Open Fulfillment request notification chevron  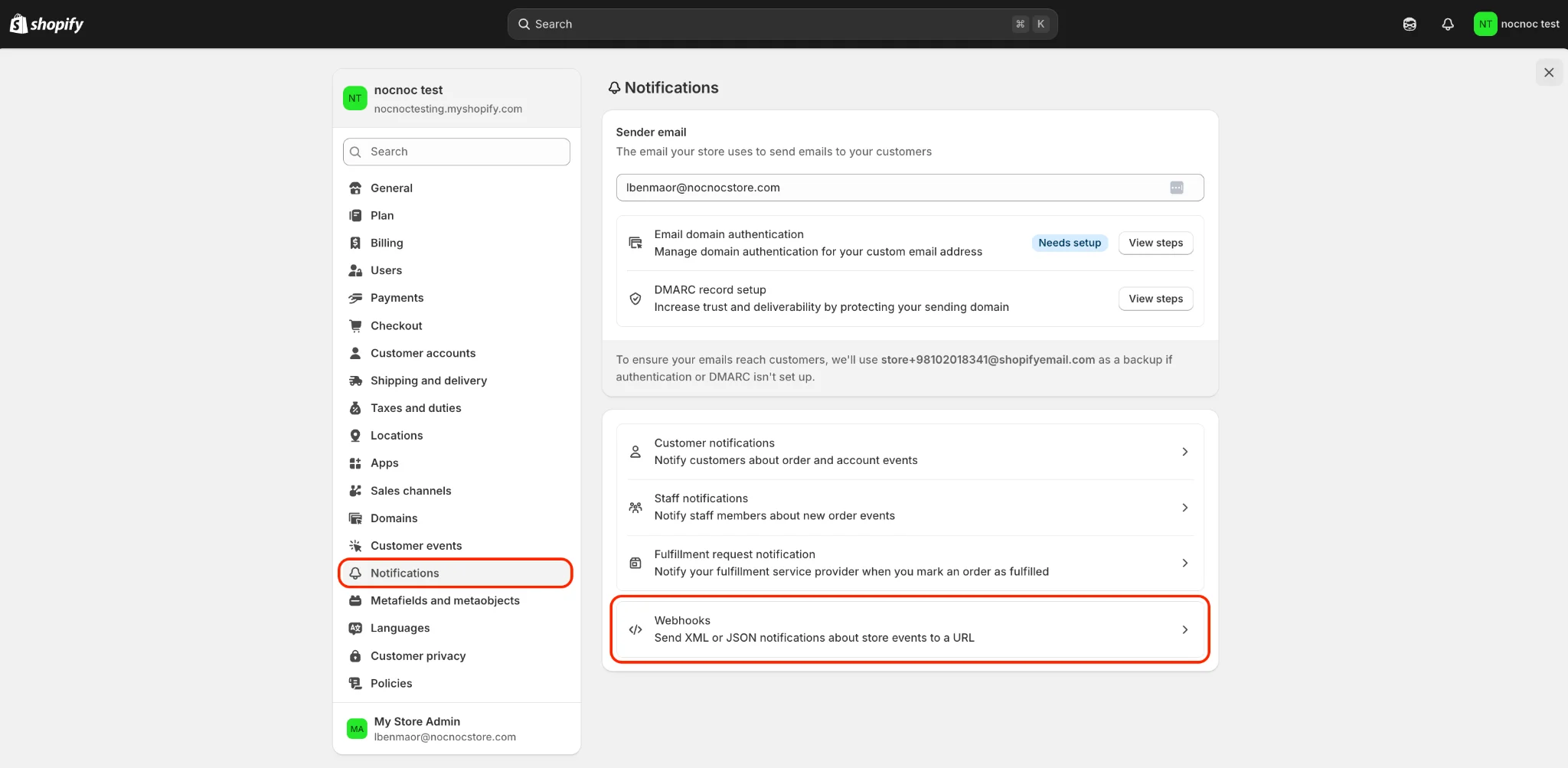tap(1184, 563)
